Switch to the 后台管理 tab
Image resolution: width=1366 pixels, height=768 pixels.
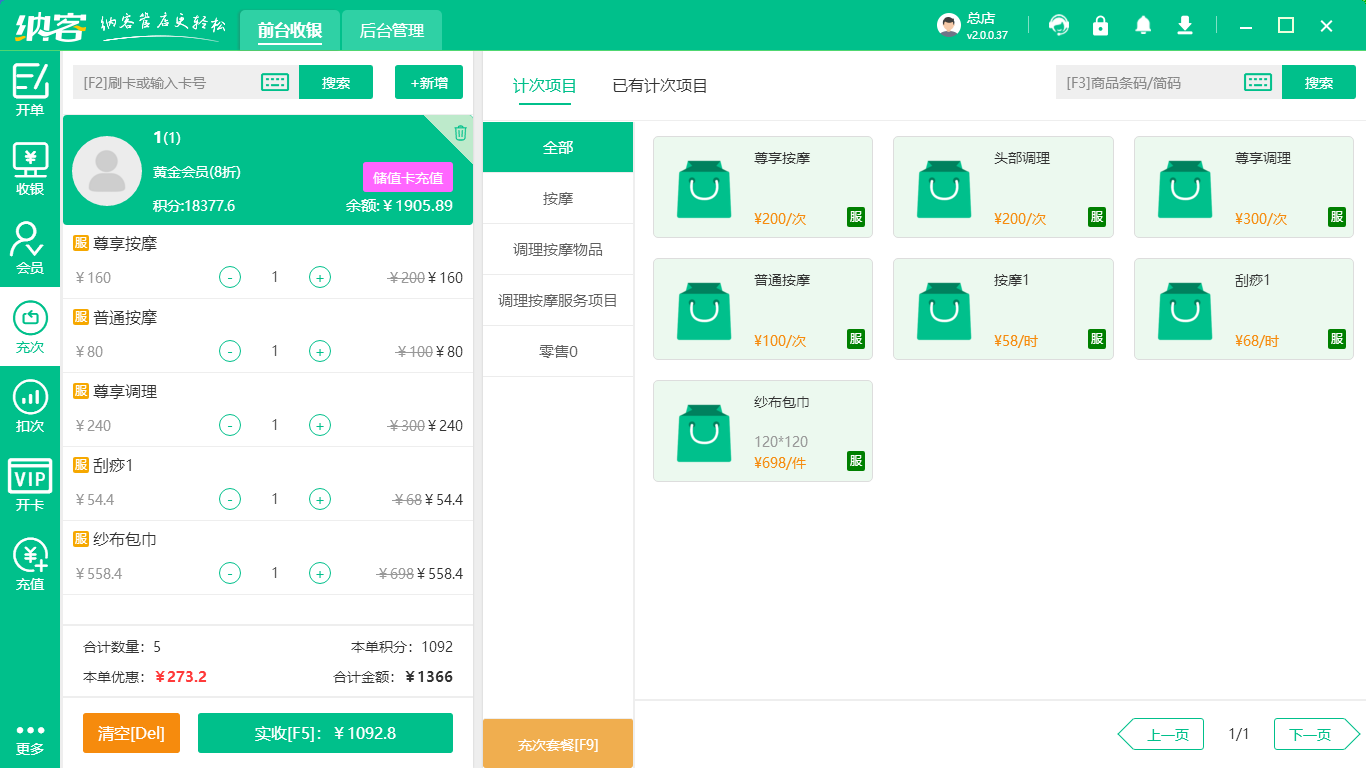coord(391,30)
